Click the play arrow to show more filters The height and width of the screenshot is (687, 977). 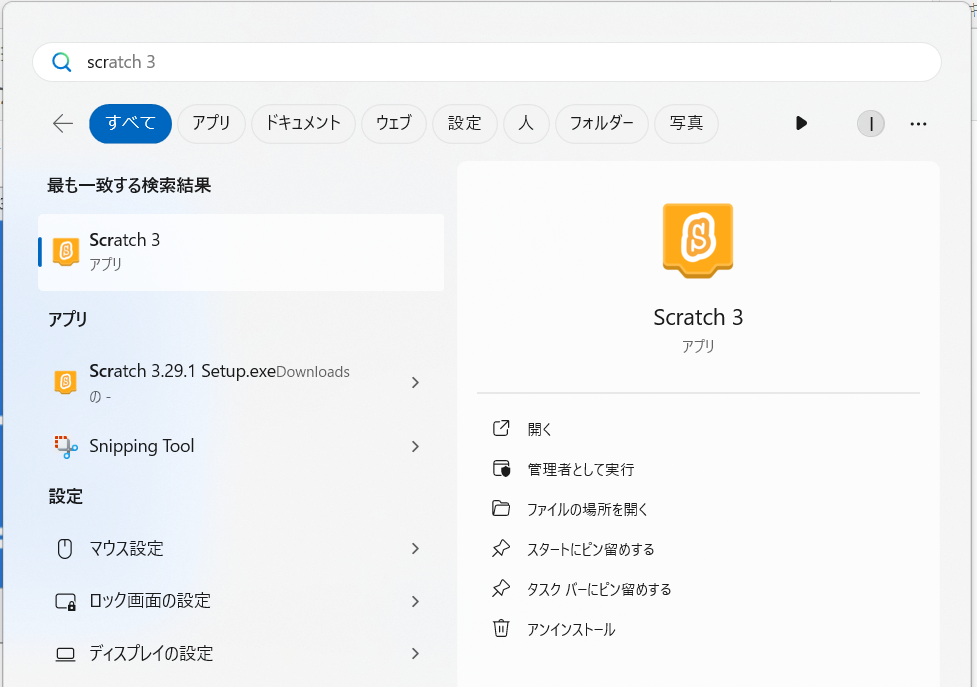(801, 123)
